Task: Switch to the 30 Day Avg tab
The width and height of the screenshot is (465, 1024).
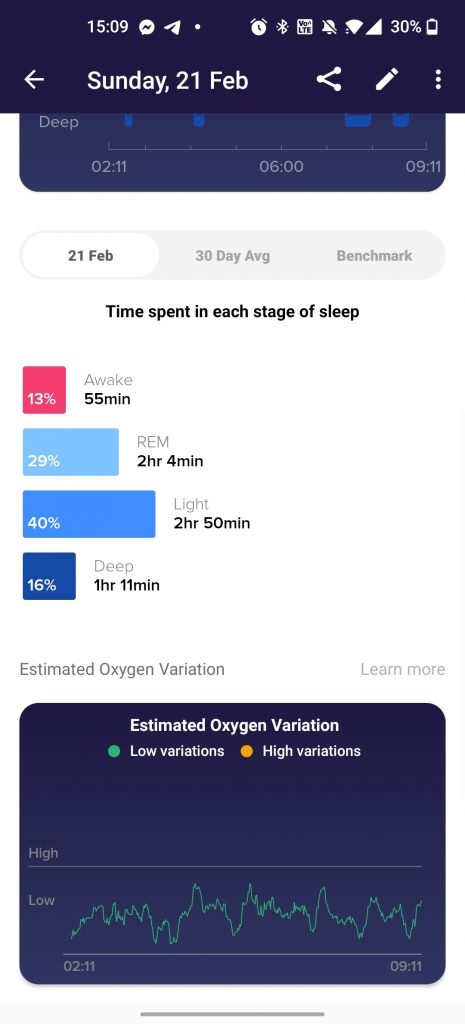Action: click(x=232, y=255)
